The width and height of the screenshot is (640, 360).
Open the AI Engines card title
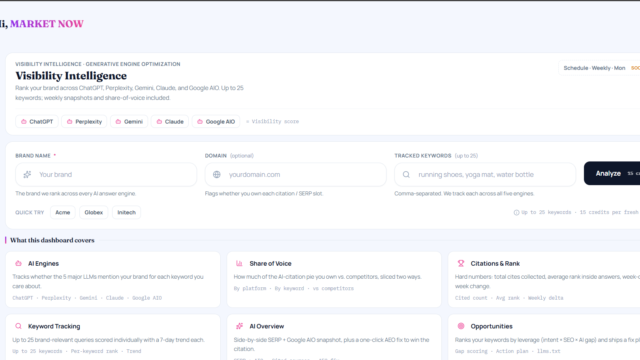(43, 264)
